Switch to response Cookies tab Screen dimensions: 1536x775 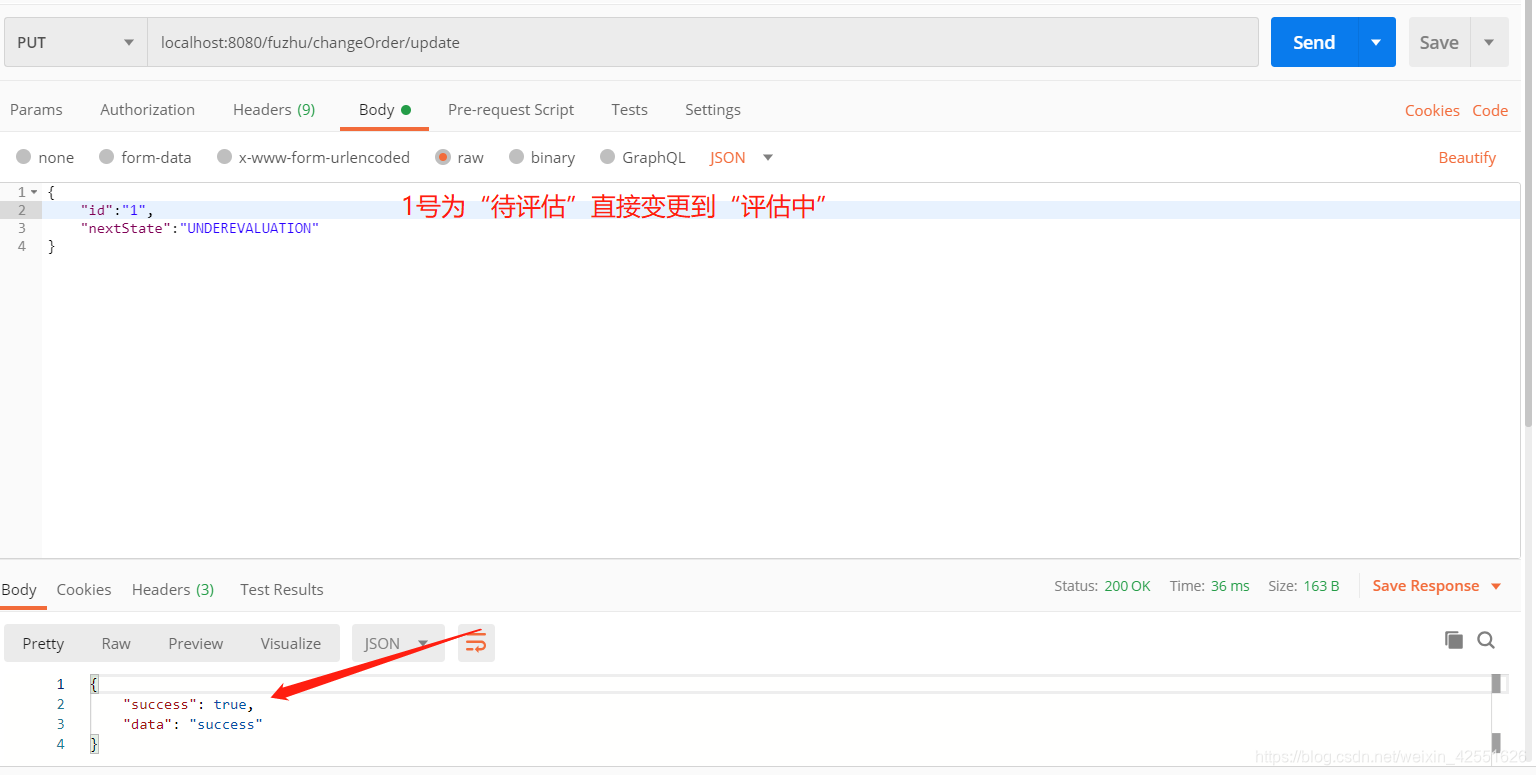[x=84, y=589]
